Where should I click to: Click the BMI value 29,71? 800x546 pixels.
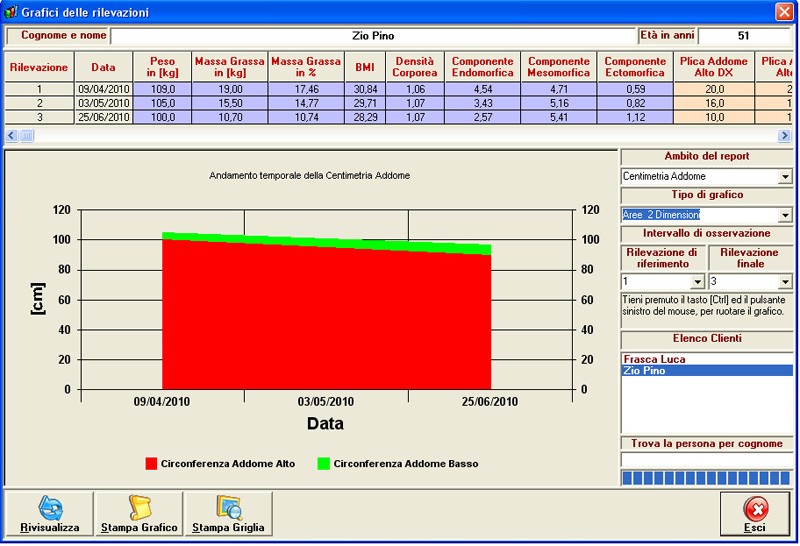(x=365, y=103)
